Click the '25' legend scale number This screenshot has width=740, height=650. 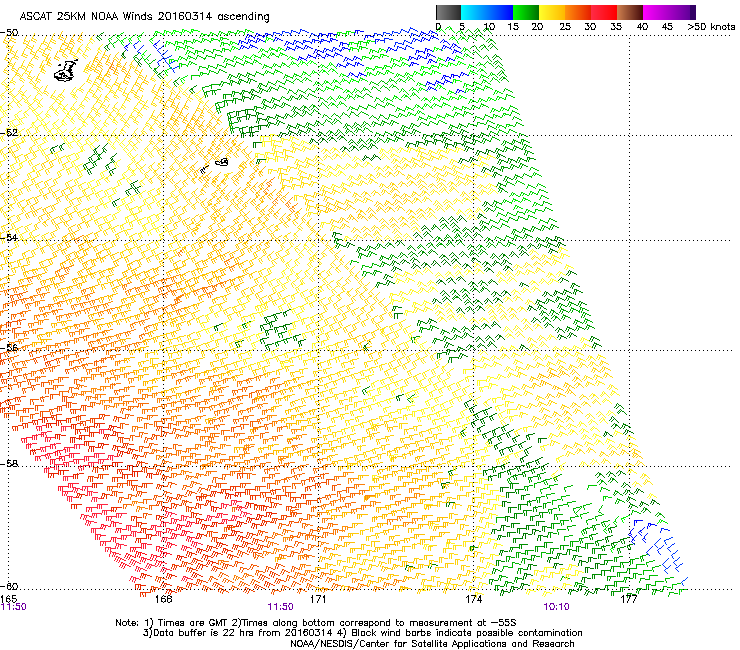tap(565, 27)
